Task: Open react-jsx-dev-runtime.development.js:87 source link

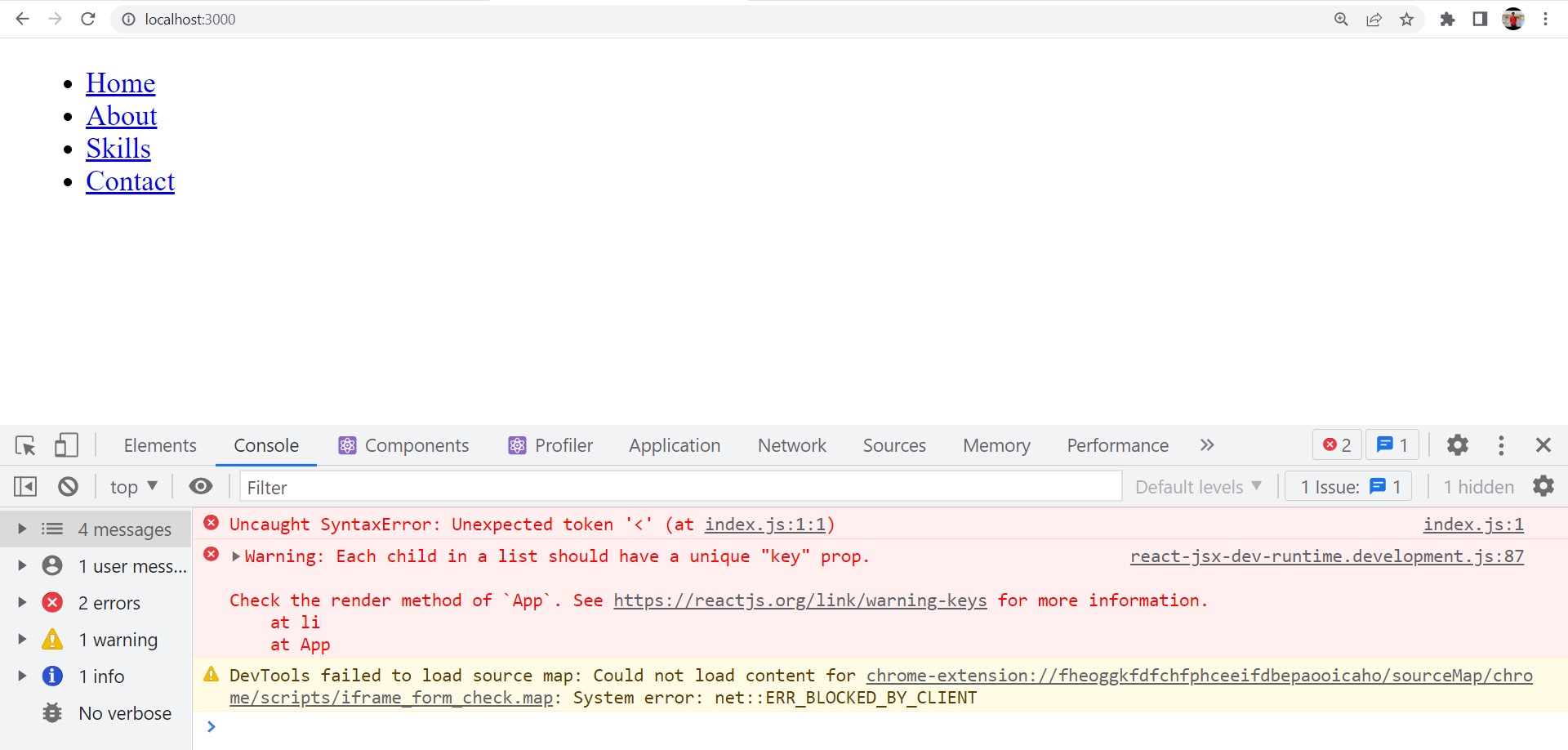Action: (x=1327, y=556)
